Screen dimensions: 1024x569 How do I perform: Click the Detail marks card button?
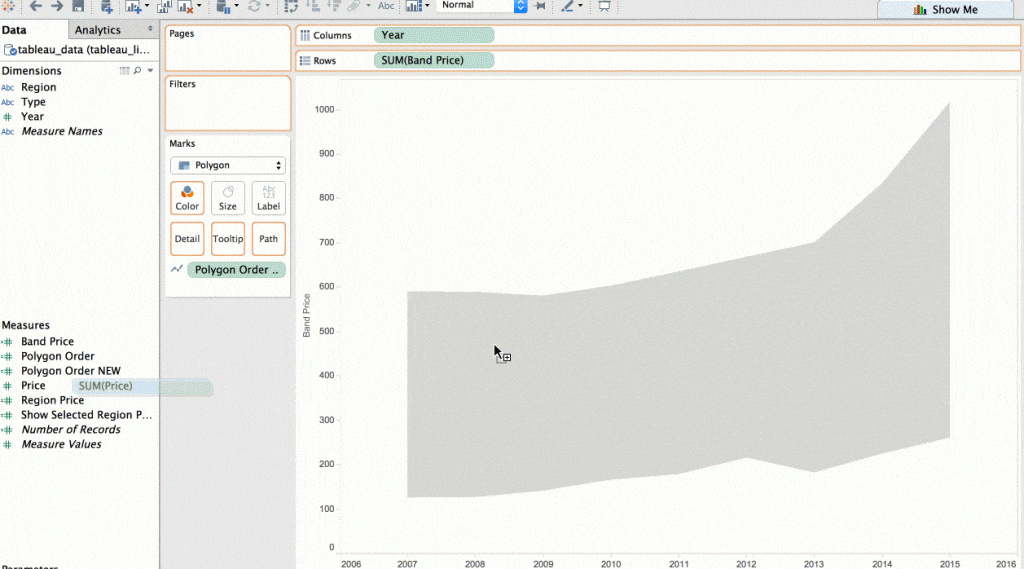[187, 238]
